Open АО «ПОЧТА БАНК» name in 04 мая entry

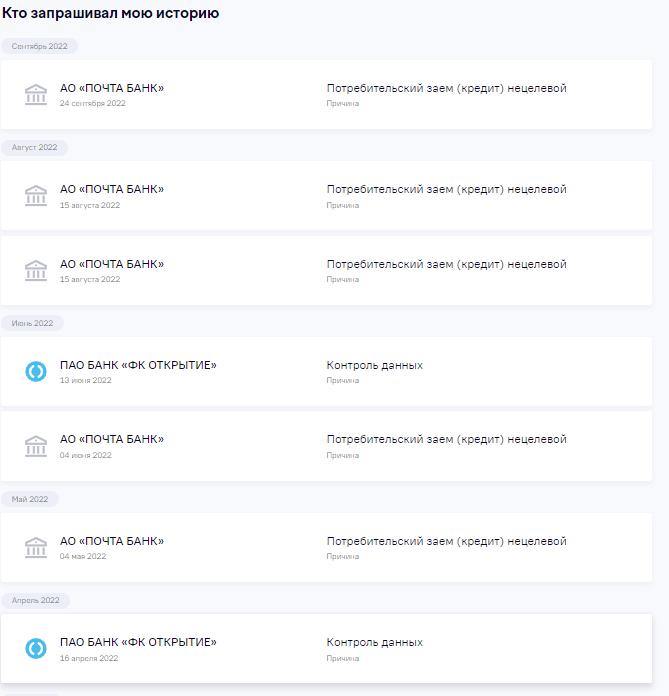(x=111, y=541)
